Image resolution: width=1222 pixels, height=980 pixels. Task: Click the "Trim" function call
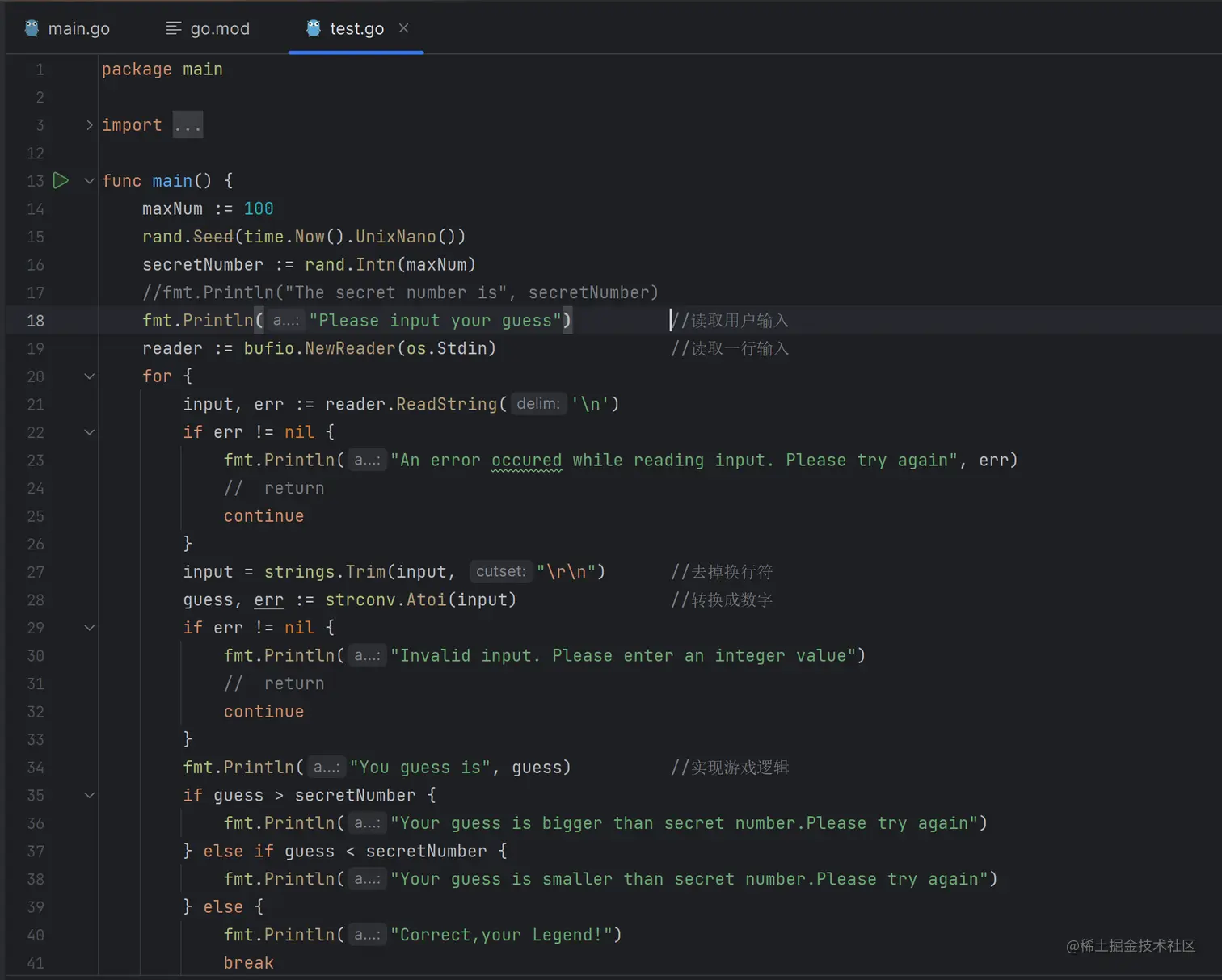365,572
